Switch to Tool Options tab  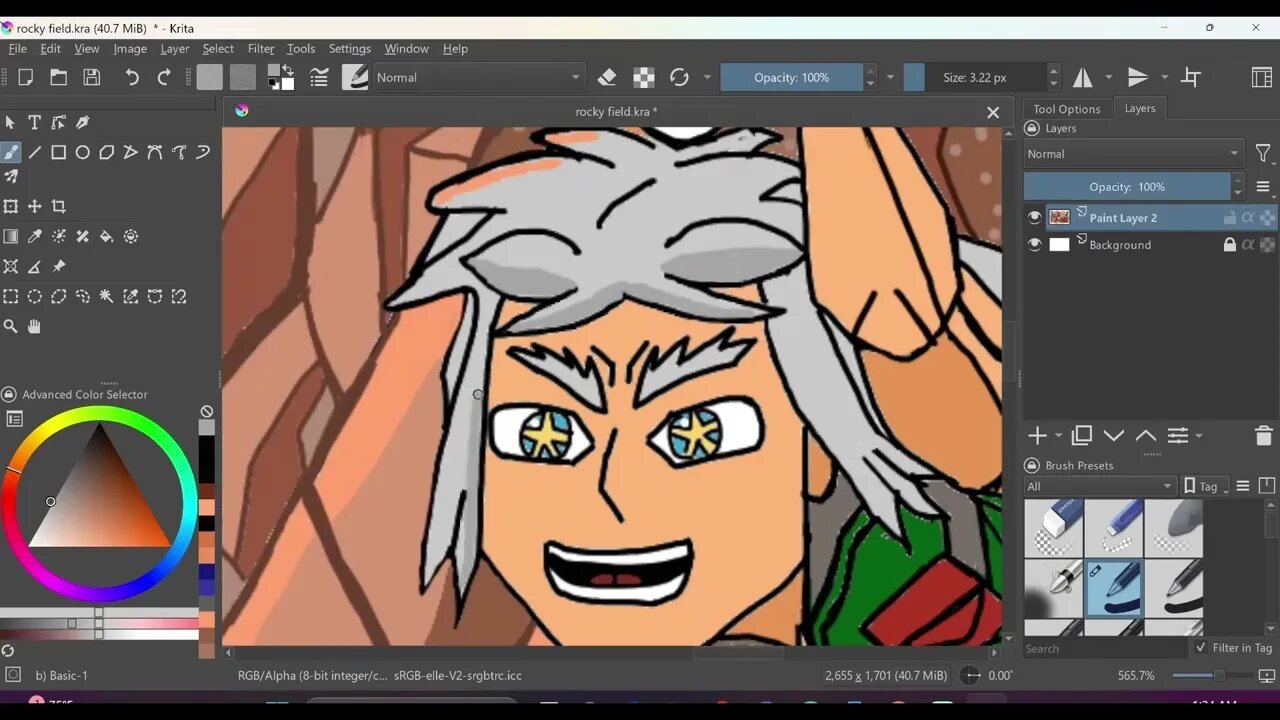tap(1066, 109)
